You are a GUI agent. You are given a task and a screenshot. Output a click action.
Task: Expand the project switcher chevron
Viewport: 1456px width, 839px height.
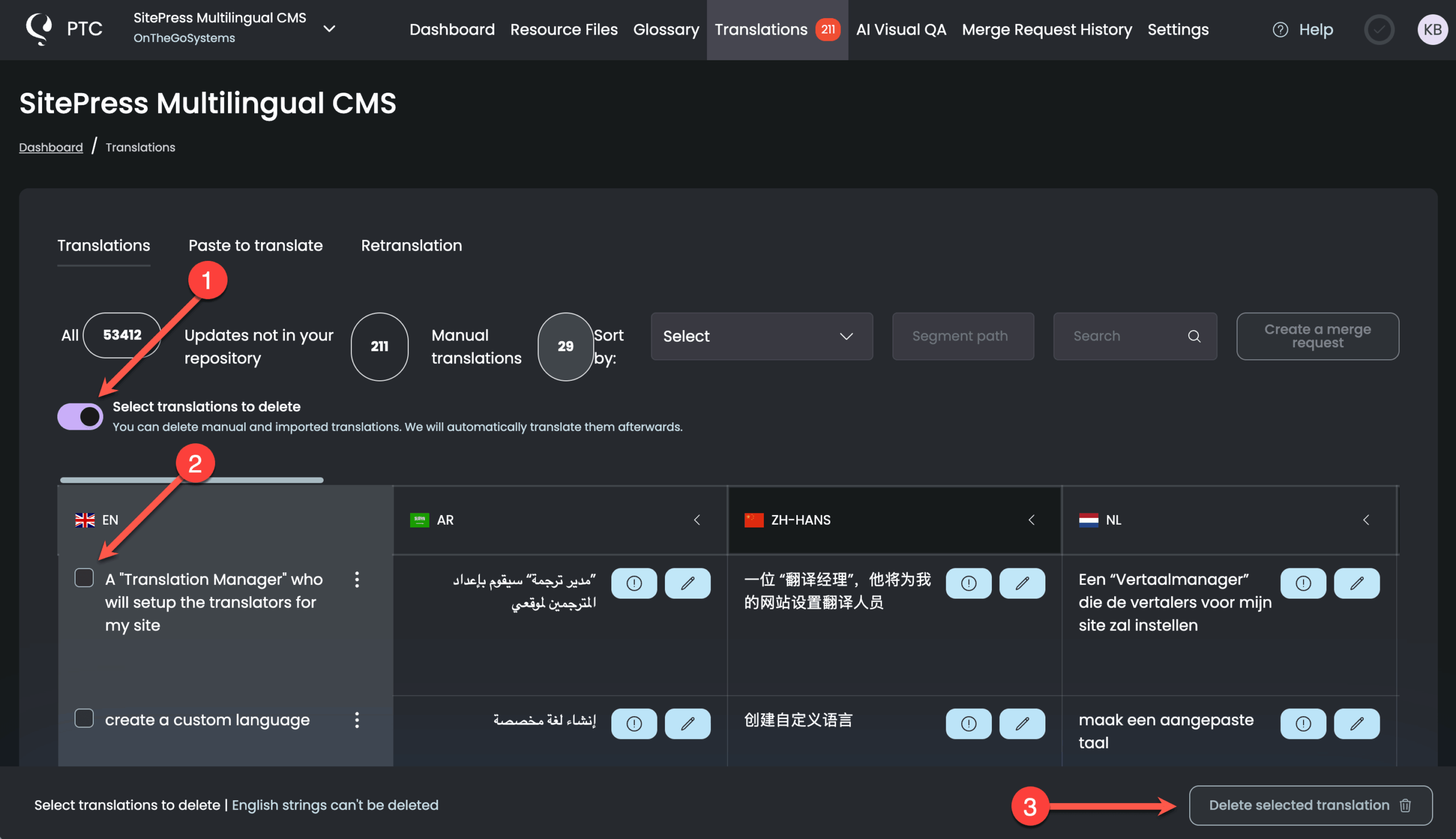[x=329, y=29]
